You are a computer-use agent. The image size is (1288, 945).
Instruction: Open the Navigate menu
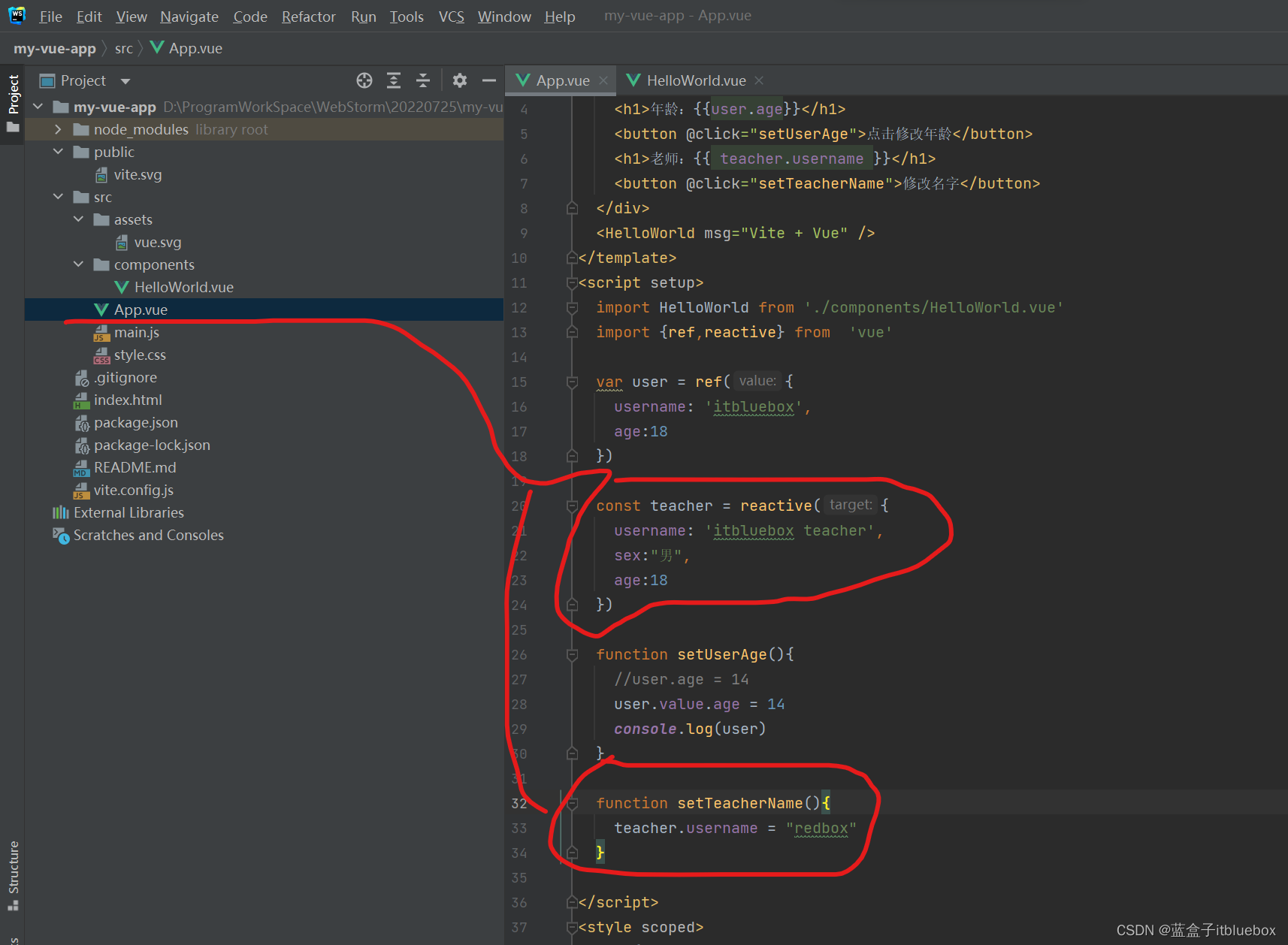click(x=189, y=17)
